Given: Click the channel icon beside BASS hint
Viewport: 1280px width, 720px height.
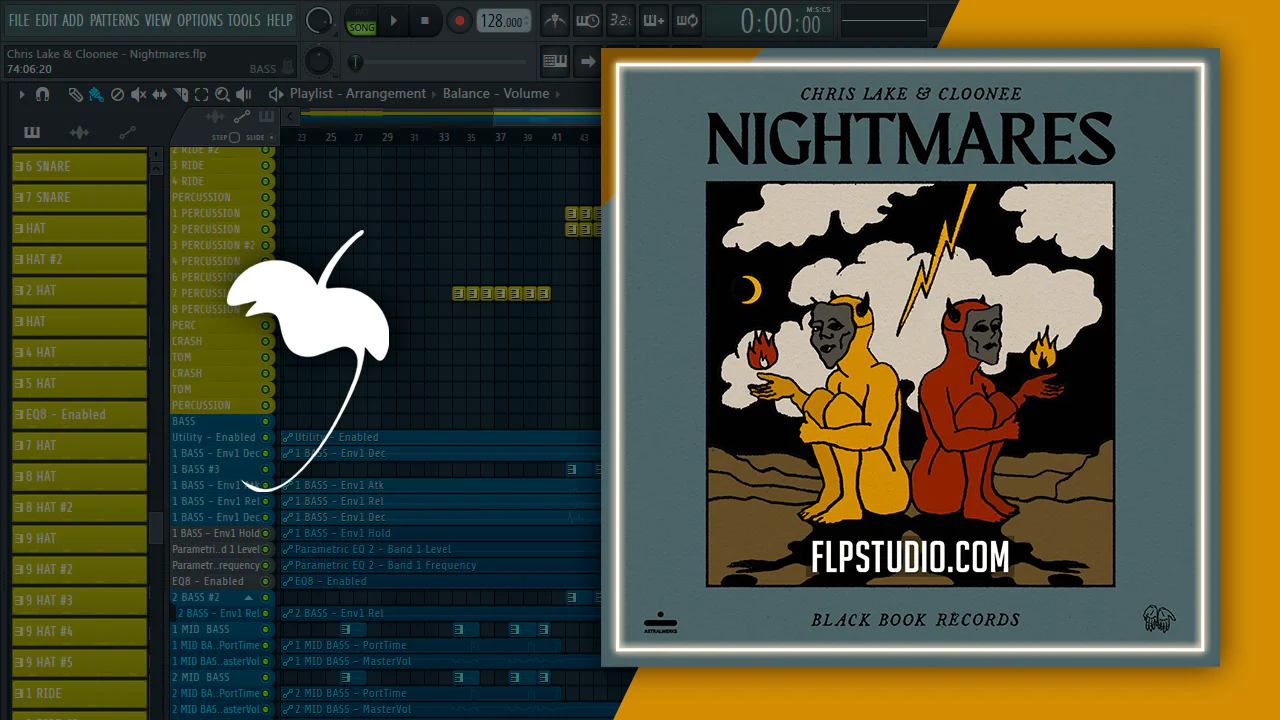Looking at the screenshot, I should pyautogui.click(x=289, y=67).
